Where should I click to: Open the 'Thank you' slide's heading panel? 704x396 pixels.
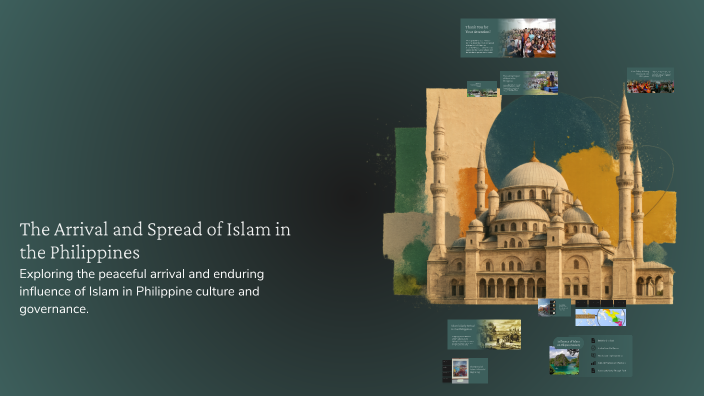480,38
